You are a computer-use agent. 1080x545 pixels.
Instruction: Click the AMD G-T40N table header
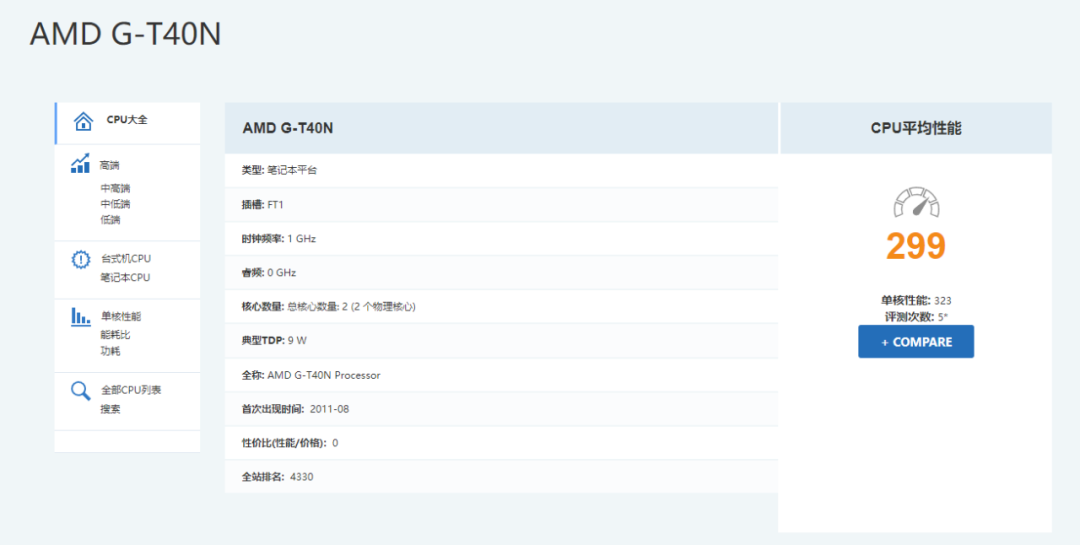point(501,128)
